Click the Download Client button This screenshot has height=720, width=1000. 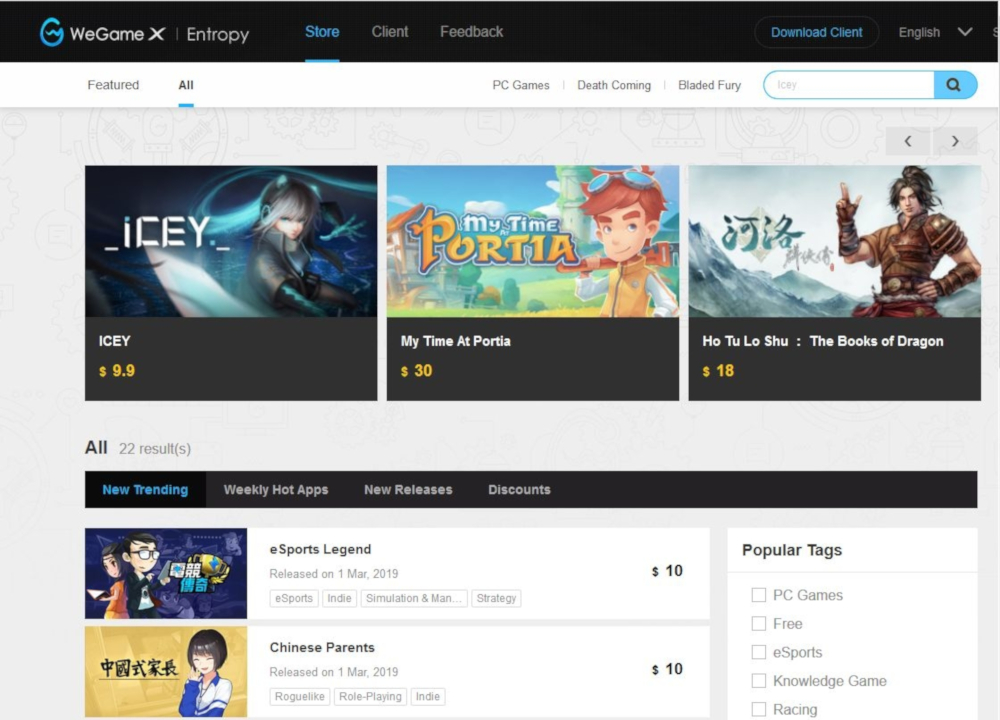click(816, 33)
